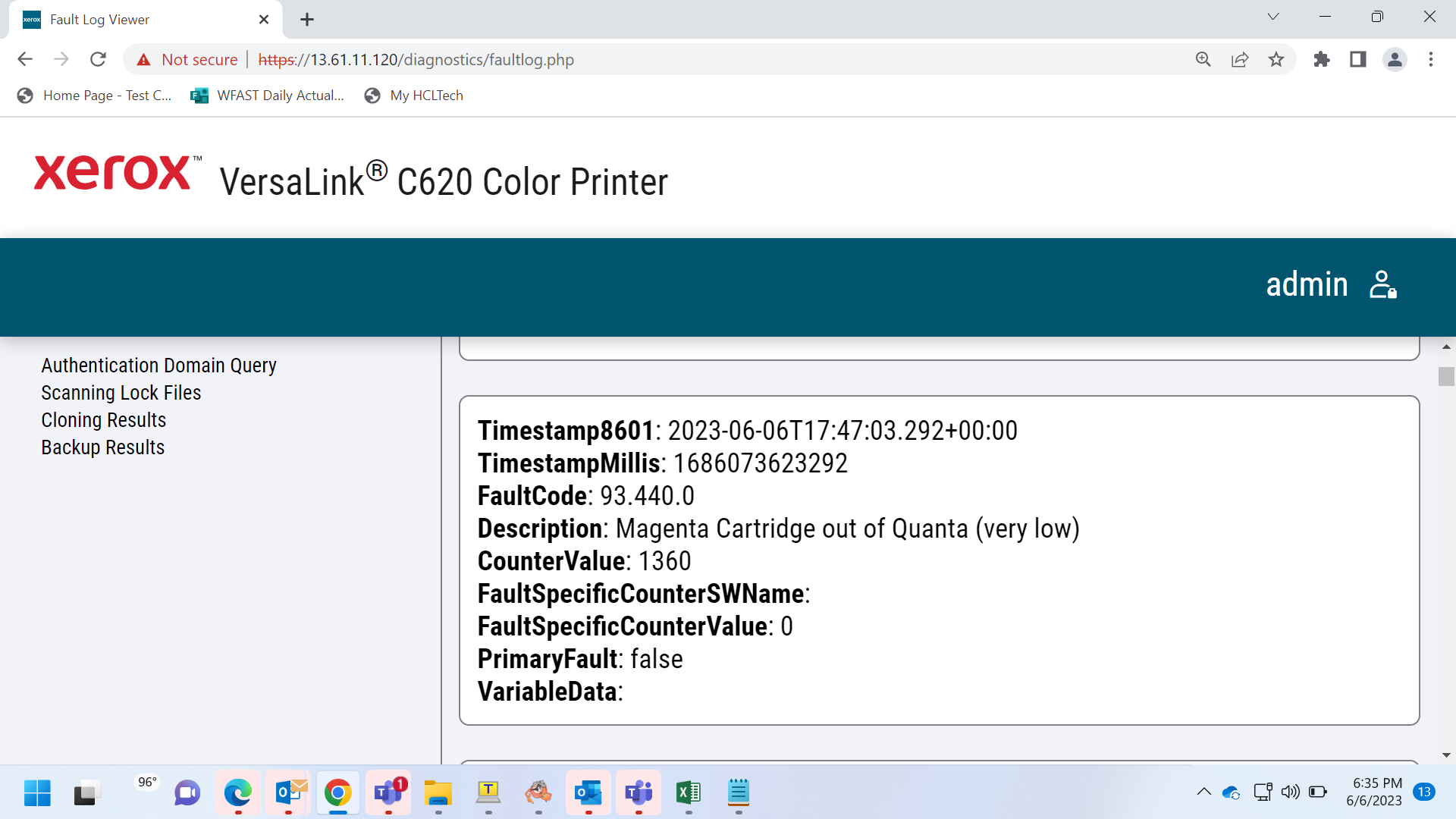Open Excel from the Windows taskbar

689,793
